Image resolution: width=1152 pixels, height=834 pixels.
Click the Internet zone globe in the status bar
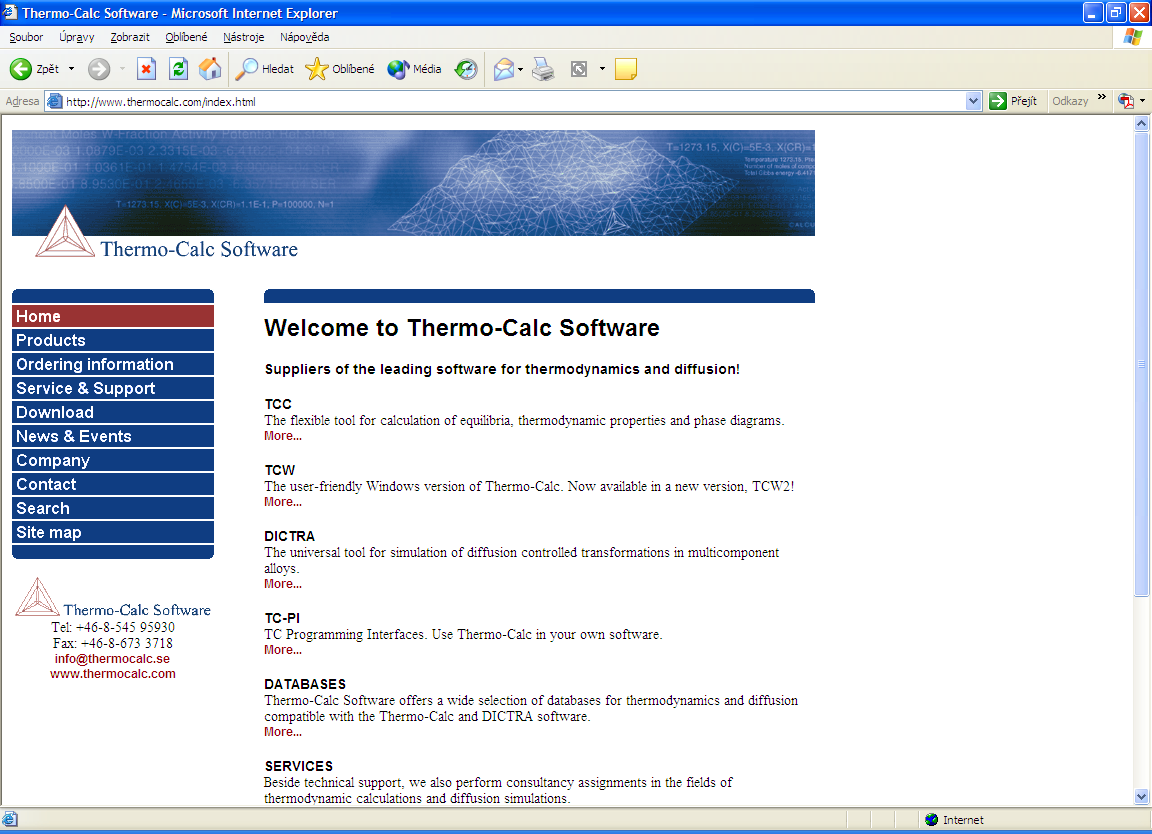932,819
